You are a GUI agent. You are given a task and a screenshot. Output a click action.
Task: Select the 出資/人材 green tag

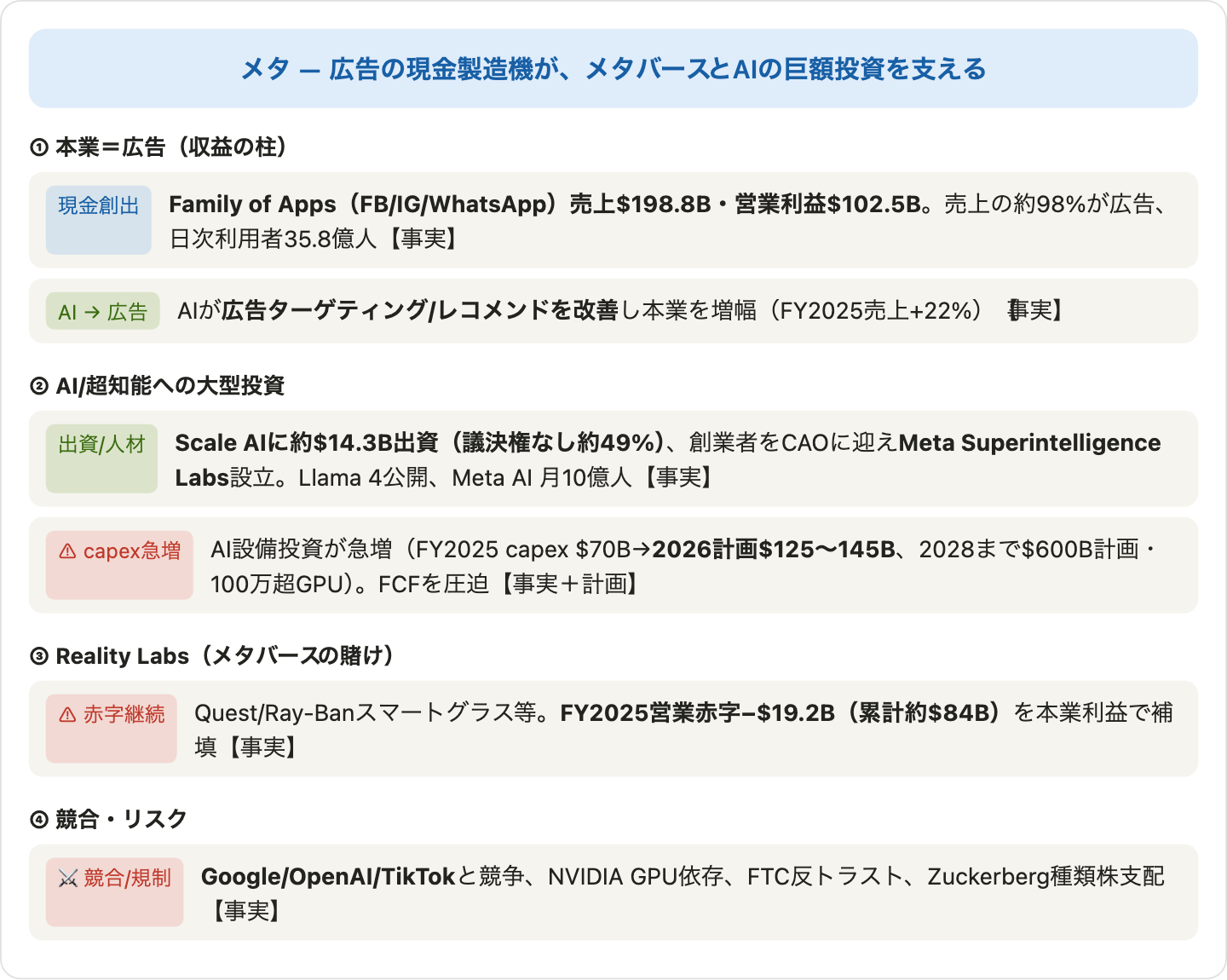point(102,458)
